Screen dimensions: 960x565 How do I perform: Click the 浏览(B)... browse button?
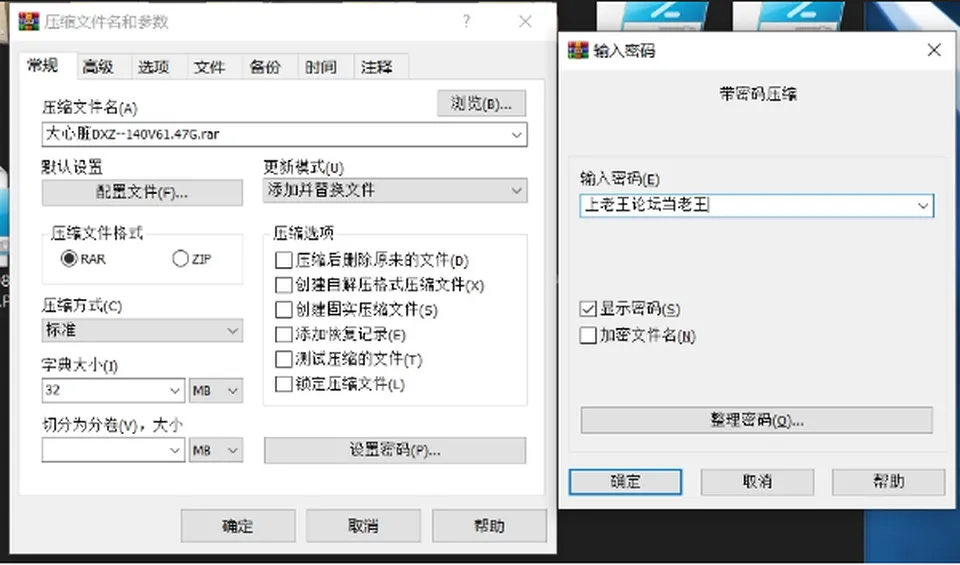tap(481, 103)
